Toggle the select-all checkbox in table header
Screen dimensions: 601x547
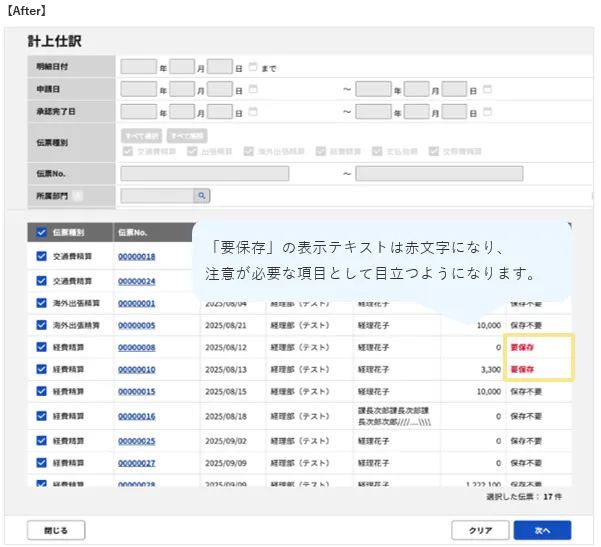pos(41,233)
